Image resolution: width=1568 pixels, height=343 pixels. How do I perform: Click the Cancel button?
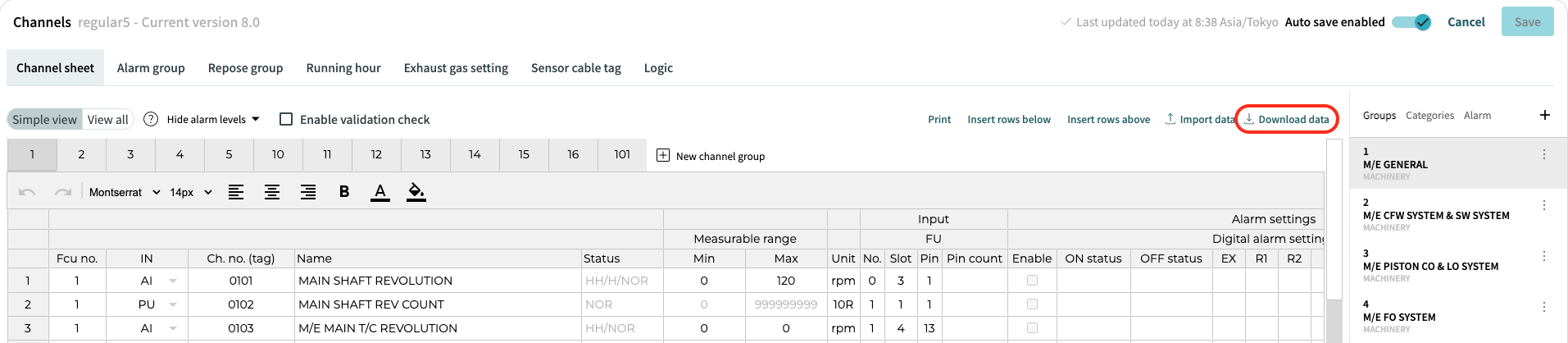tap(1466, 22)
